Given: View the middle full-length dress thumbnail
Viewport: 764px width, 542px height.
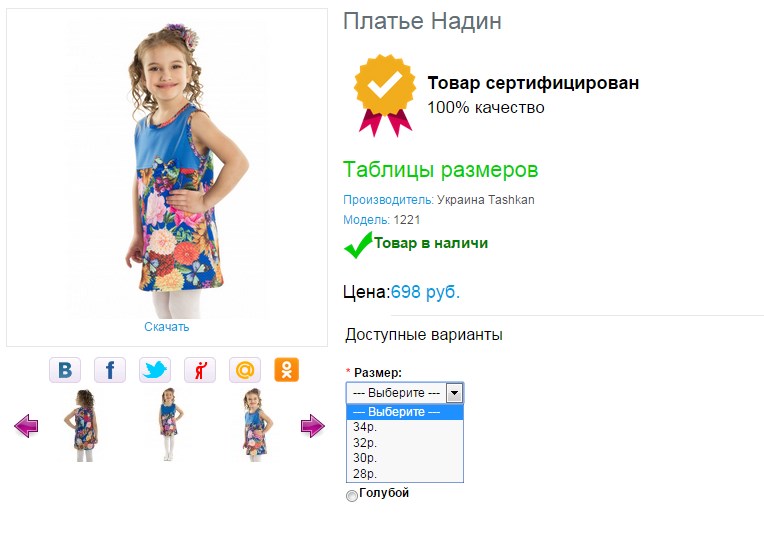Looking at the screenshot, I should pos(169,424).
